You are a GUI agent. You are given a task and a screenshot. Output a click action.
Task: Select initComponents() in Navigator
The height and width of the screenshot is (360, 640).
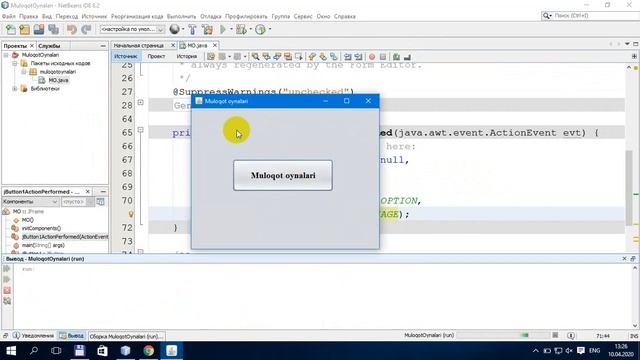(41, 229)
